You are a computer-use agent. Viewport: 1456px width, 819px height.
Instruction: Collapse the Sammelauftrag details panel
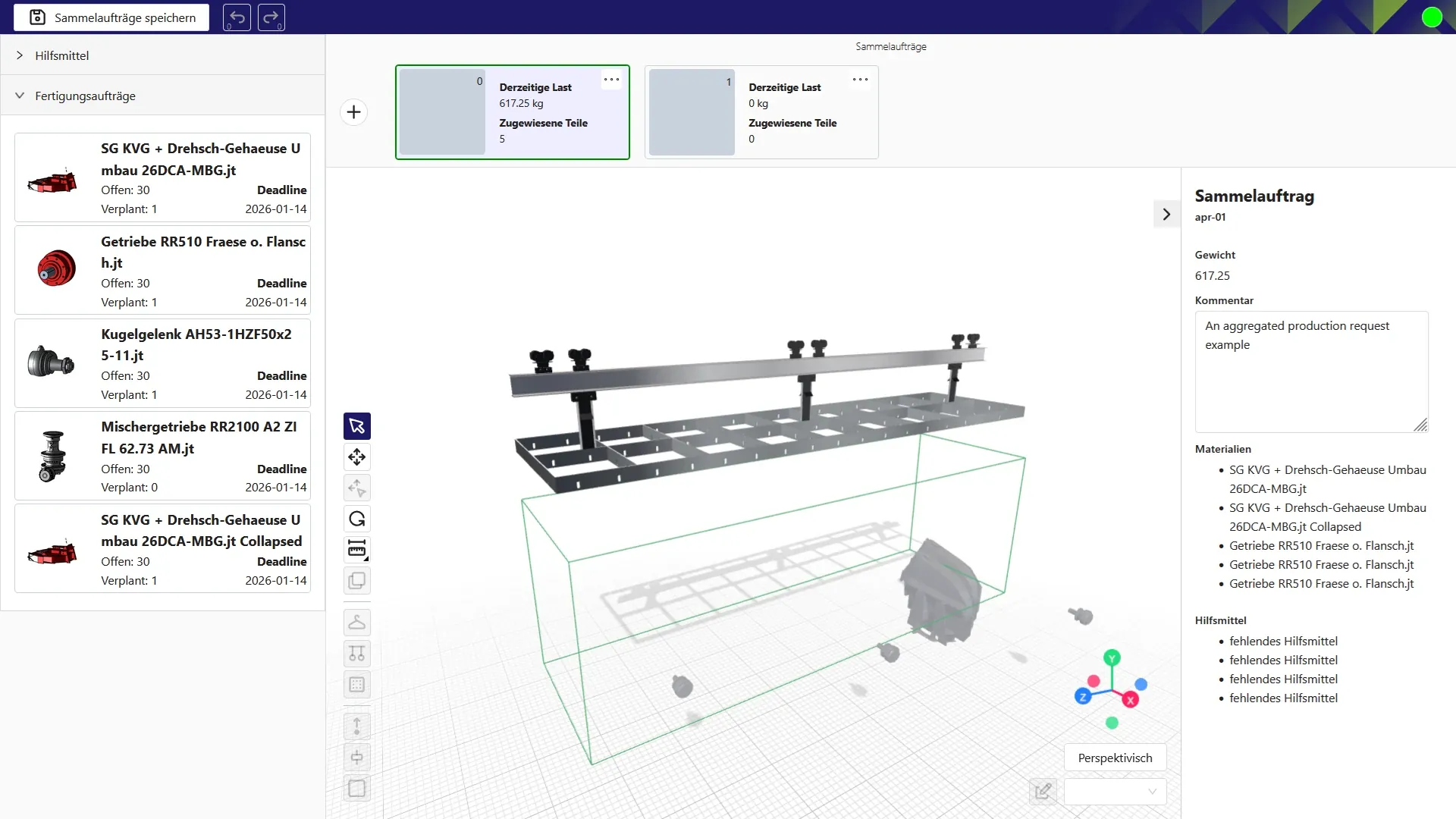(1166, 215)
